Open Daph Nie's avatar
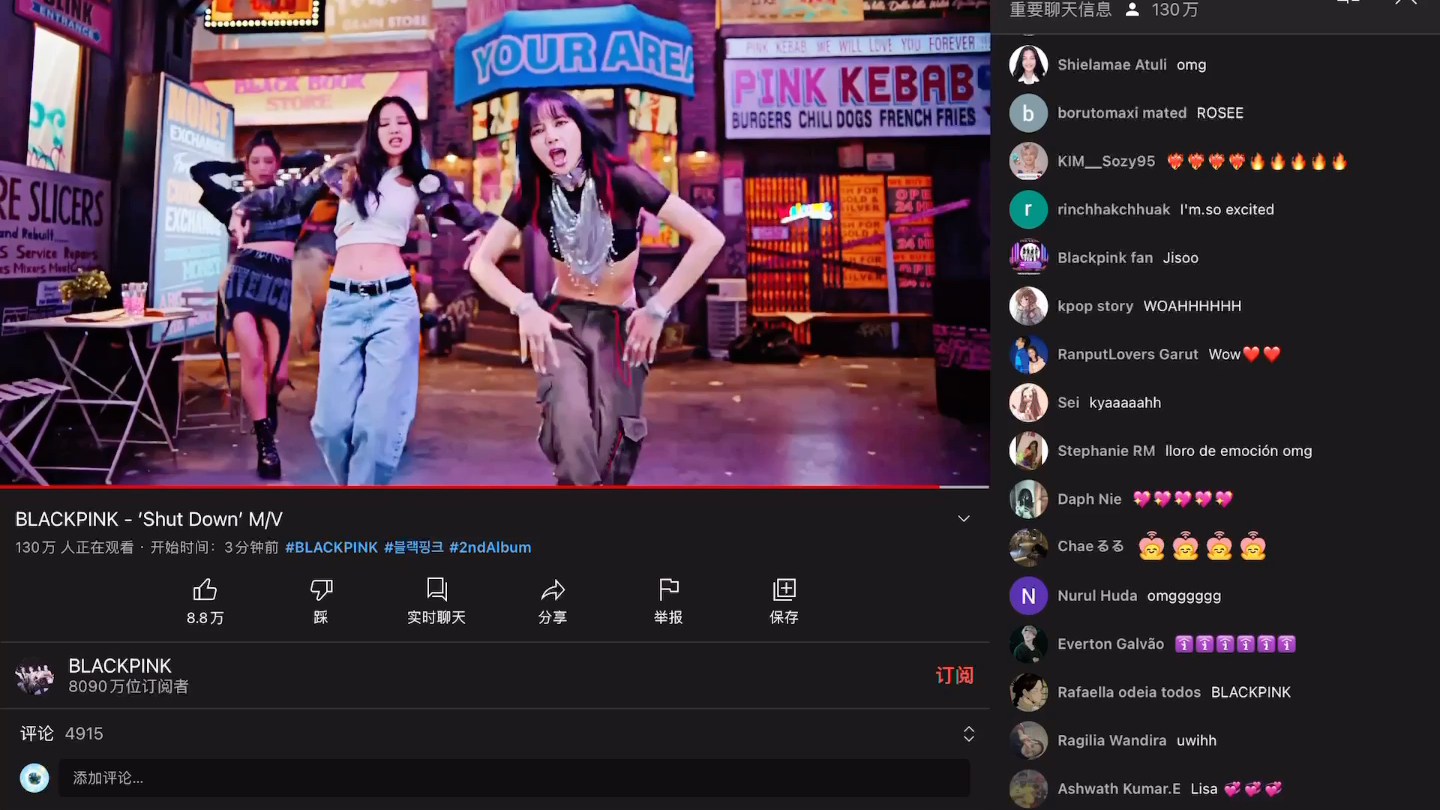 tap(1028, 499)
